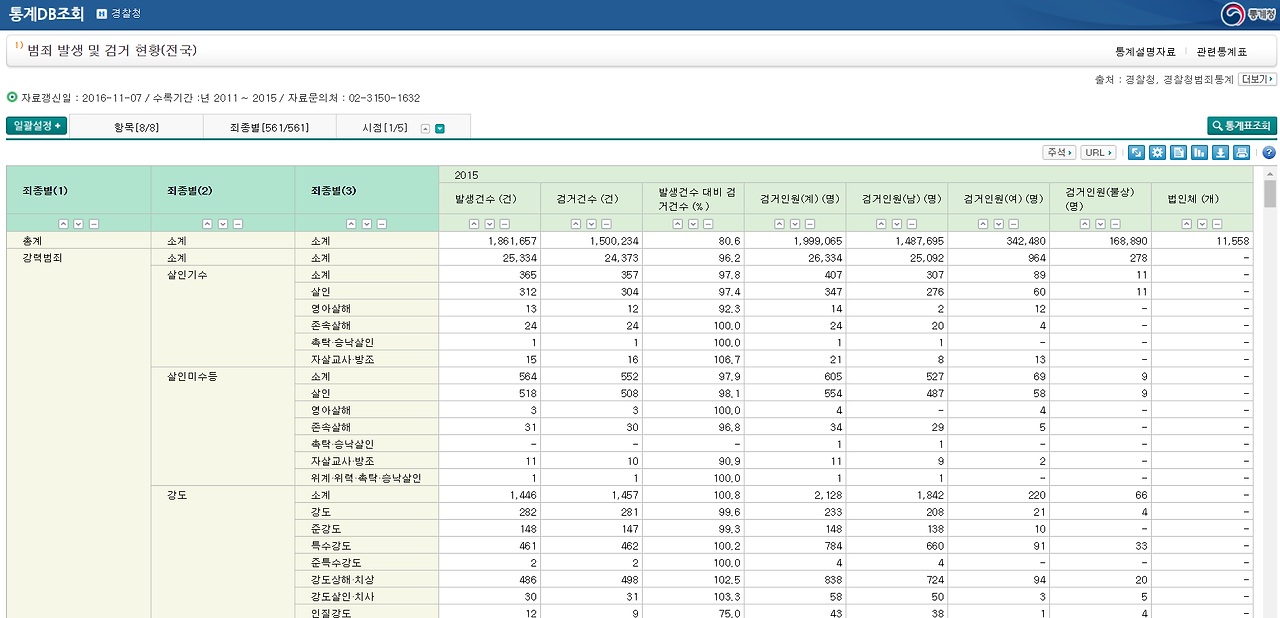The image size is (1280, 618).
Task: Show bar chart view of statistics
Action: (x=1199, y=153)
